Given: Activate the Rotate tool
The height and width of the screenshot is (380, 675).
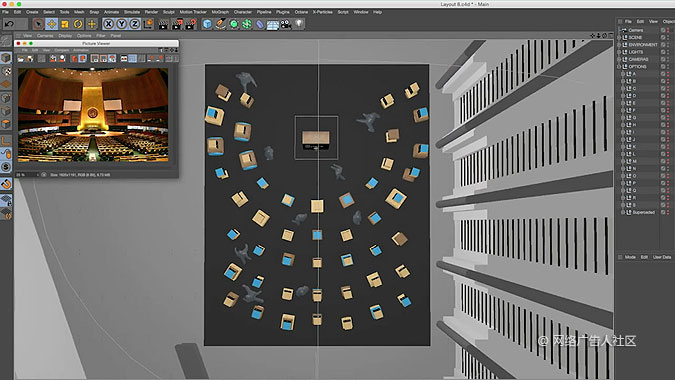Looking at the screenshot, I should pyautogui.click(x=78, y=24).
